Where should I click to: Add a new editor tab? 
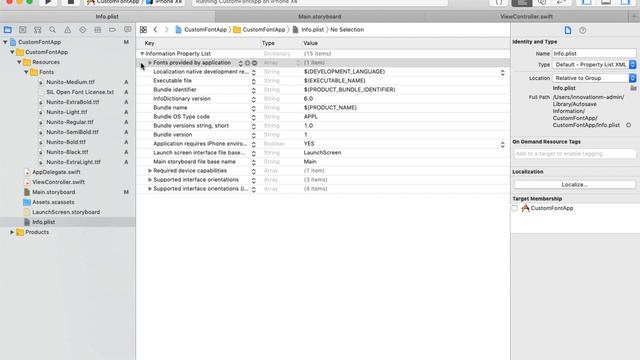(x=634, y=17)
